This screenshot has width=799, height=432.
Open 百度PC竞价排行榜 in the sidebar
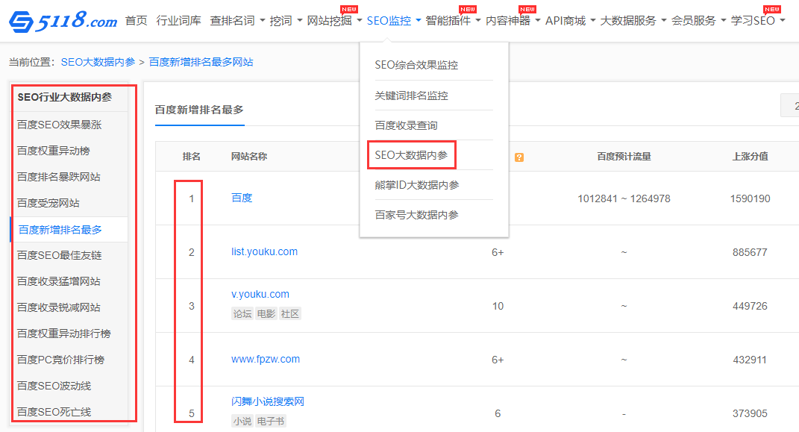pyautogui.click(x=61, y=360)
